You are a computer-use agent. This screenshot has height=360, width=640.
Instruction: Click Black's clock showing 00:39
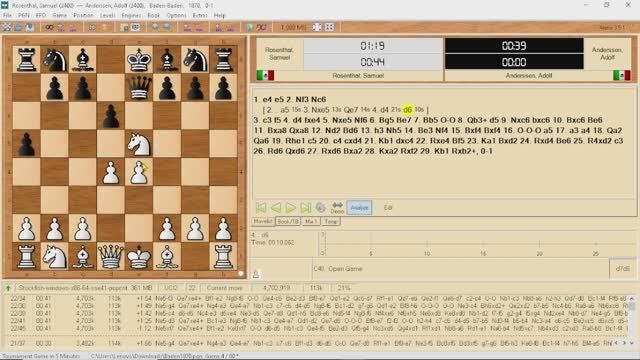point(514,46)
